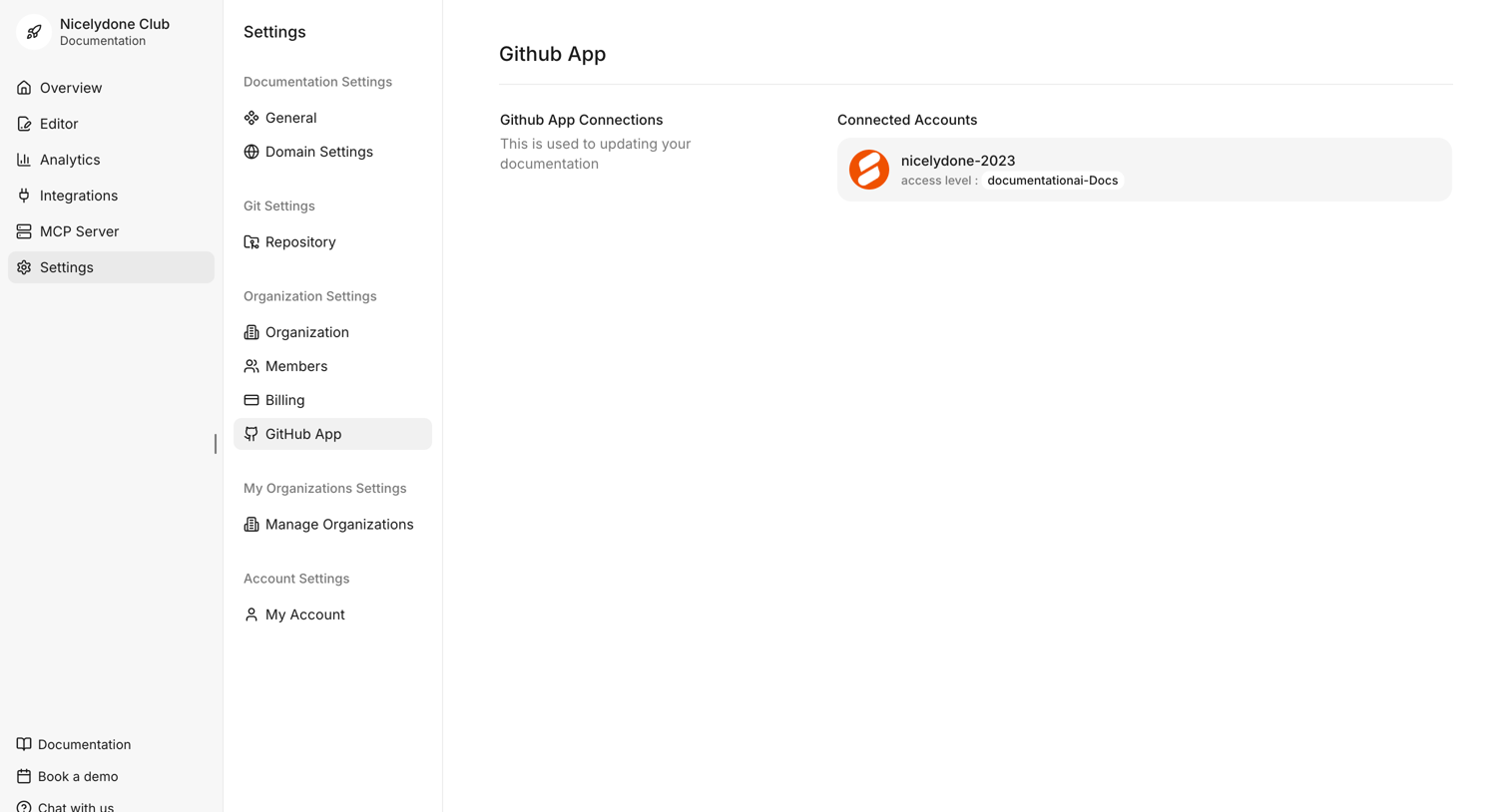Click the Members people icon

[x=251, y=366]
